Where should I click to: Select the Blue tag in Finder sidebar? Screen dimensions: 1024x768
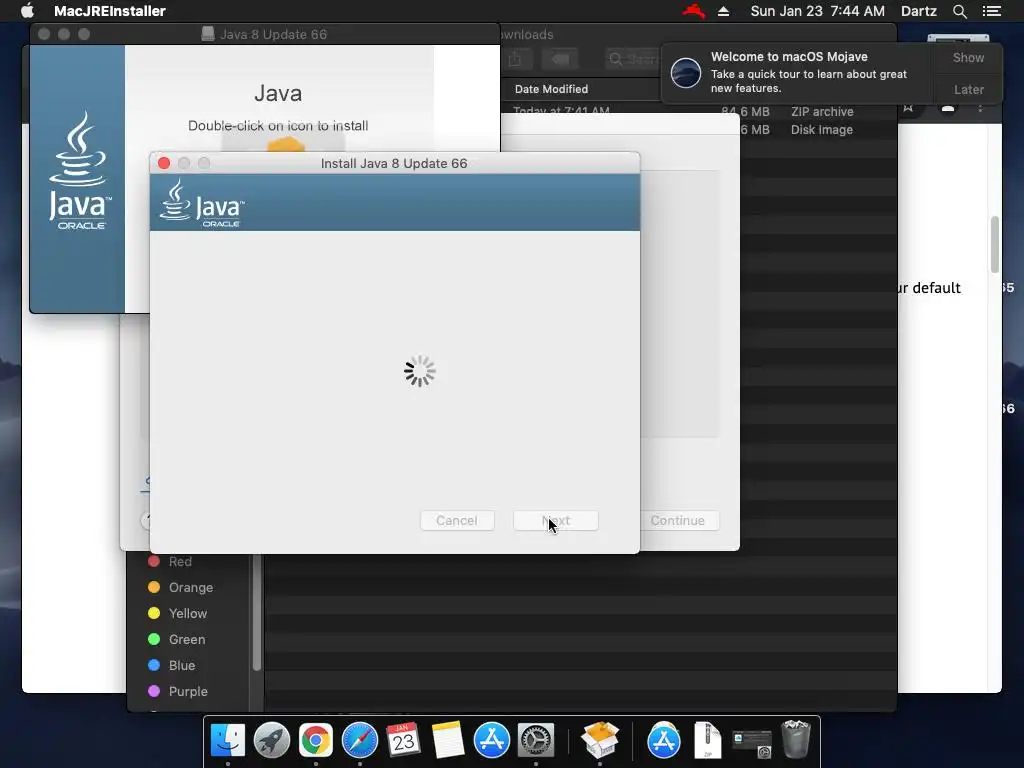coord(172,665)
